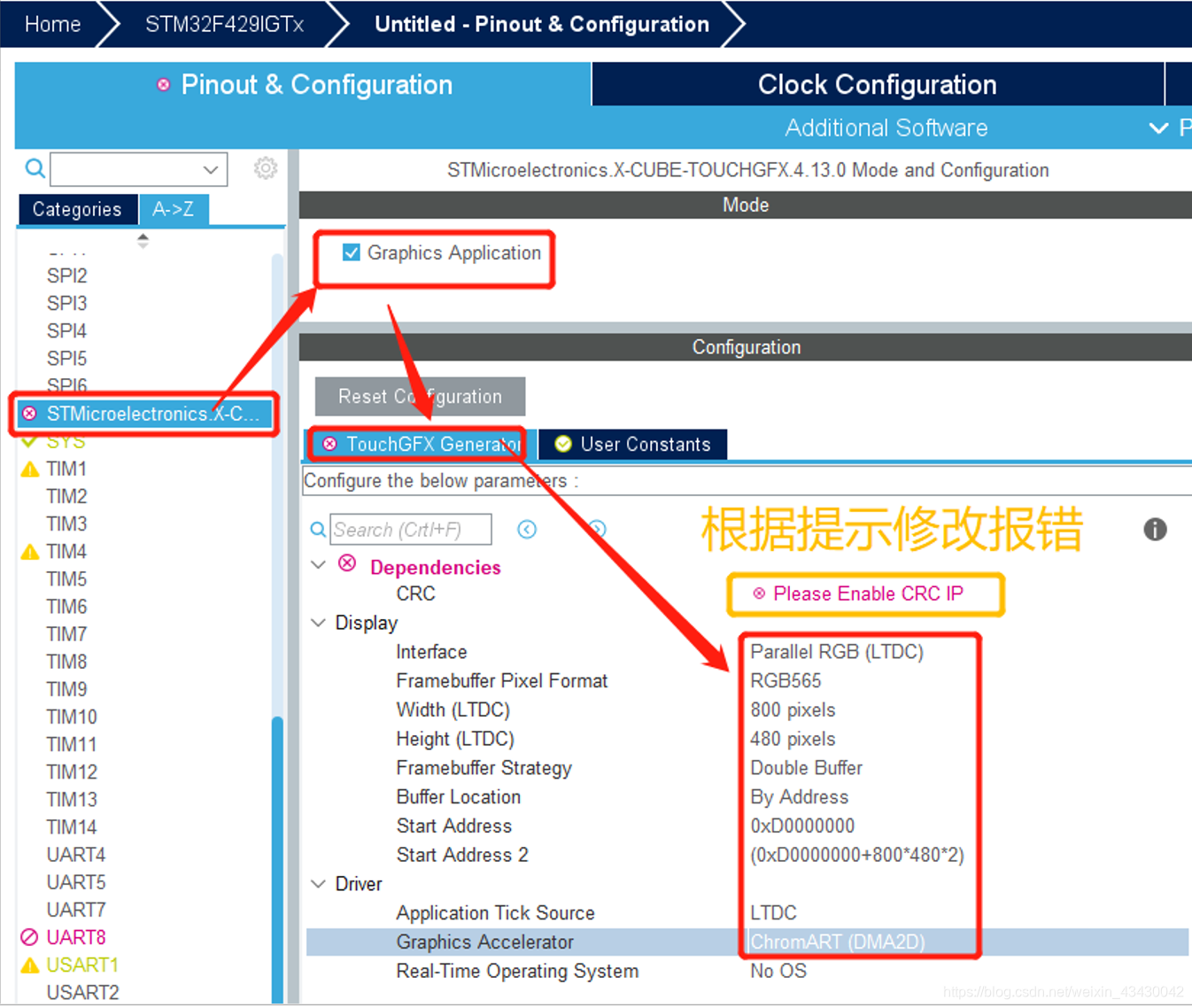Image resolution: width=1192 pixels, height=1008 pixels.
Task: Select TIM10 peripheral
Action: click(72, 717)
